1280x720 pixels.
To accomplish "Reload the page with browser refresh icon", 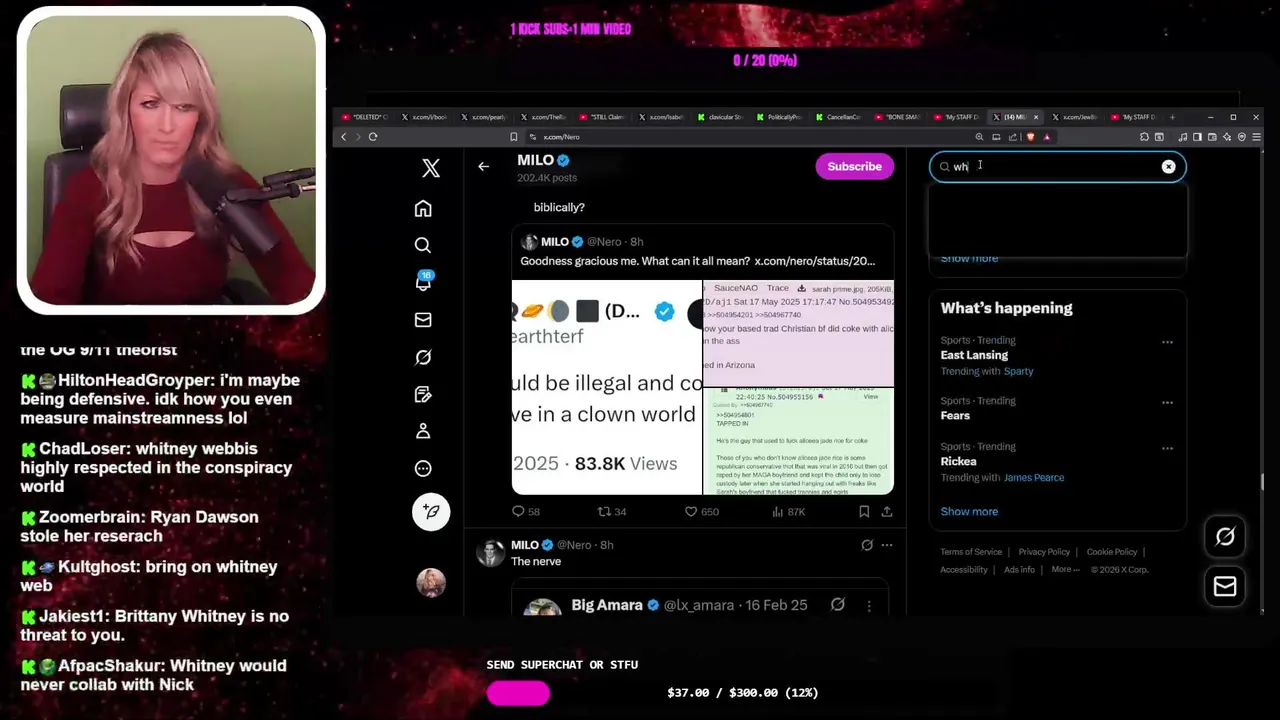I will coord(372,137).
